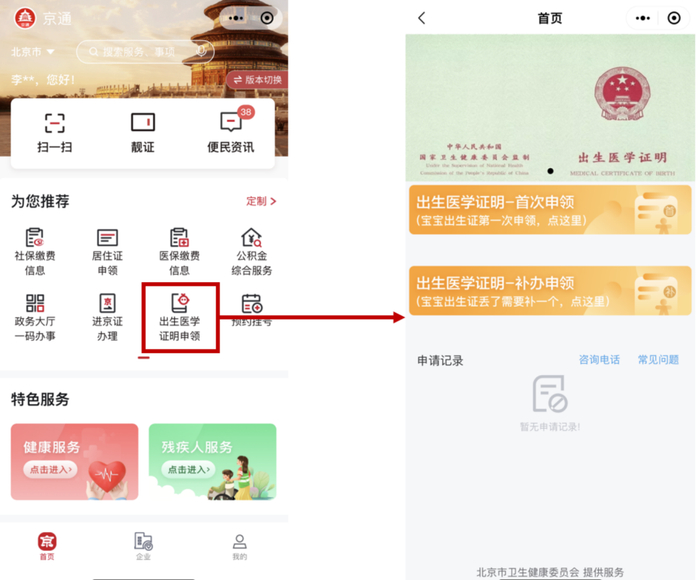Open the three-dot menu on 首页 page
This screenshot has width=700, height=580.
[x=642, y=18]
